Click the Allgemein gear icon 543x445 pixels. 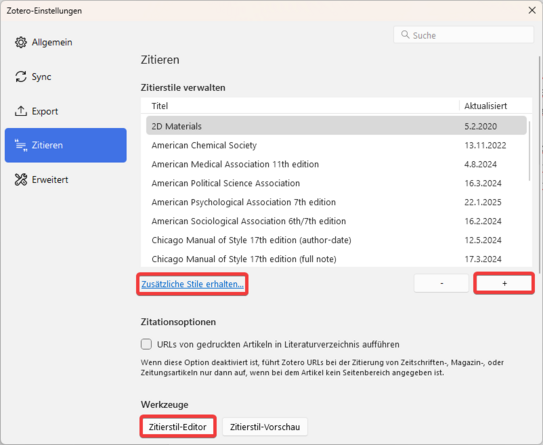pyautogui.click(x=21, y=42)
